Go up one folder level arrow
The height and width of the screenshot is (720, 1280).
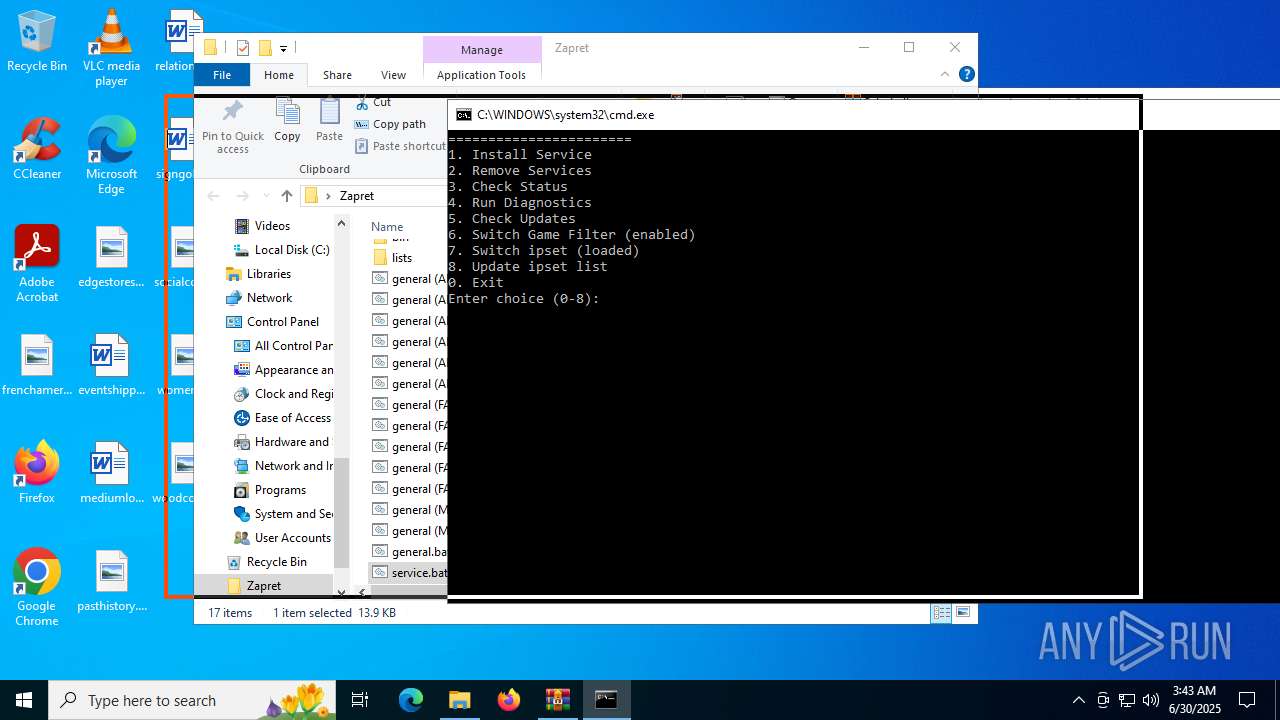pyautogui.click(x=287, y=196)
